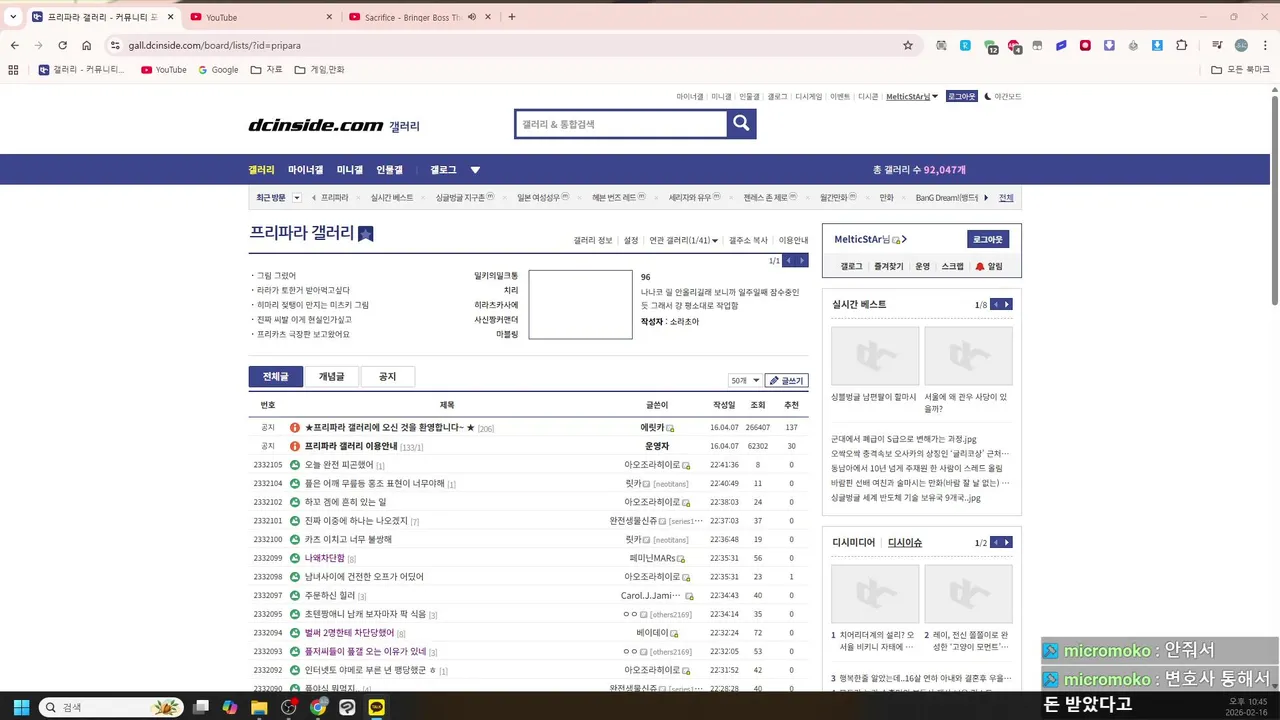The height and width of the screenshot is (720, 1280).
Task: Open post '나애차단함'
Action: point(324,558)
